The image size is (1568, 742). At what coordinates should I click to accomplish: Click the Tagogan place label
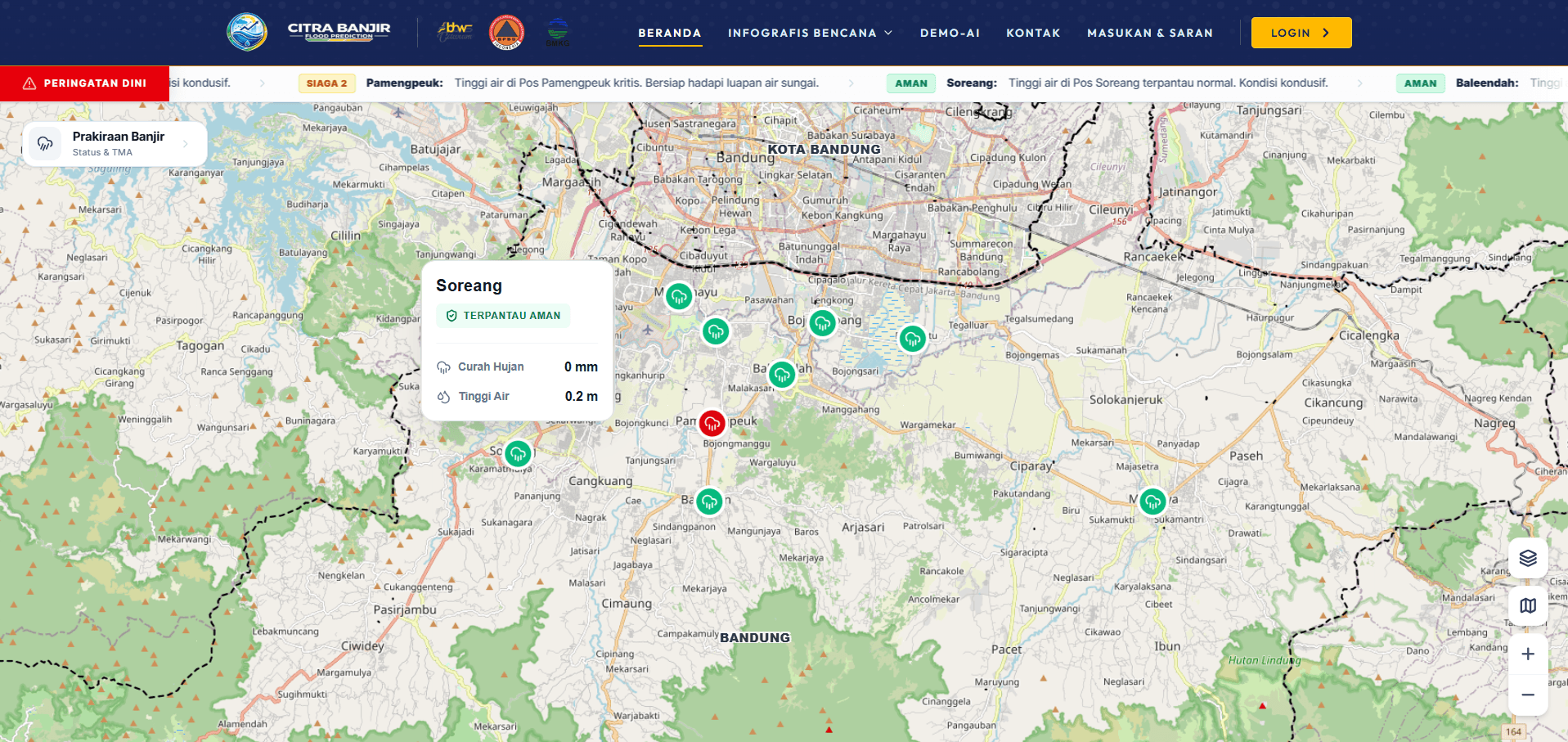[200, 346]
